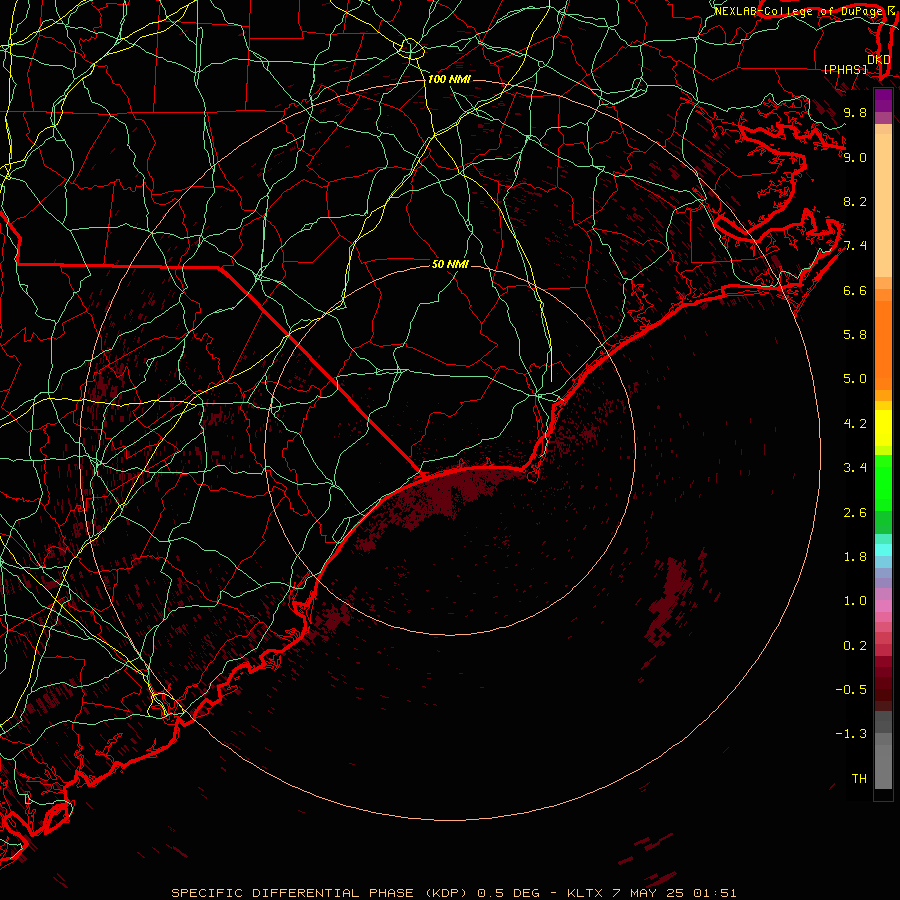Click the '1.8' value on the color scale

click(855, 557)
